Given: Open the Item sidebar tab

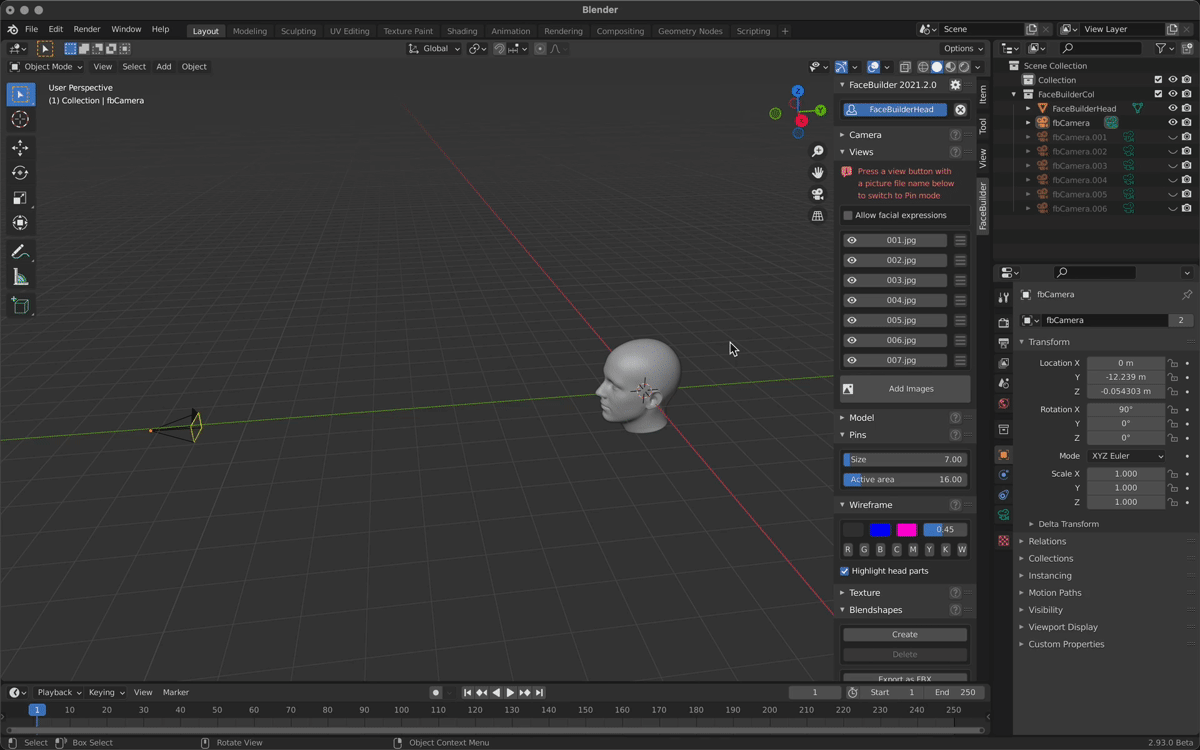Looking at the screenshot, I should pyautogui.click(x=983, y=94).
